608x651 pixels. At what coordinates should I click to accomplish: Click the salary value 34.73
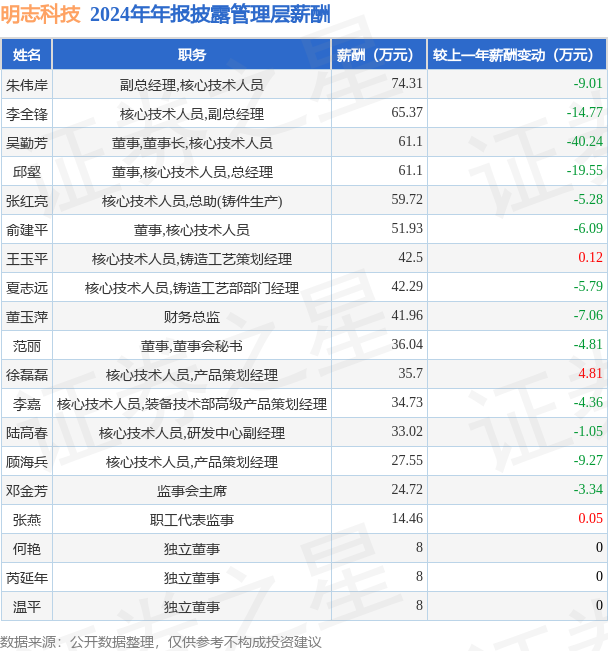[x=407, y=402]
